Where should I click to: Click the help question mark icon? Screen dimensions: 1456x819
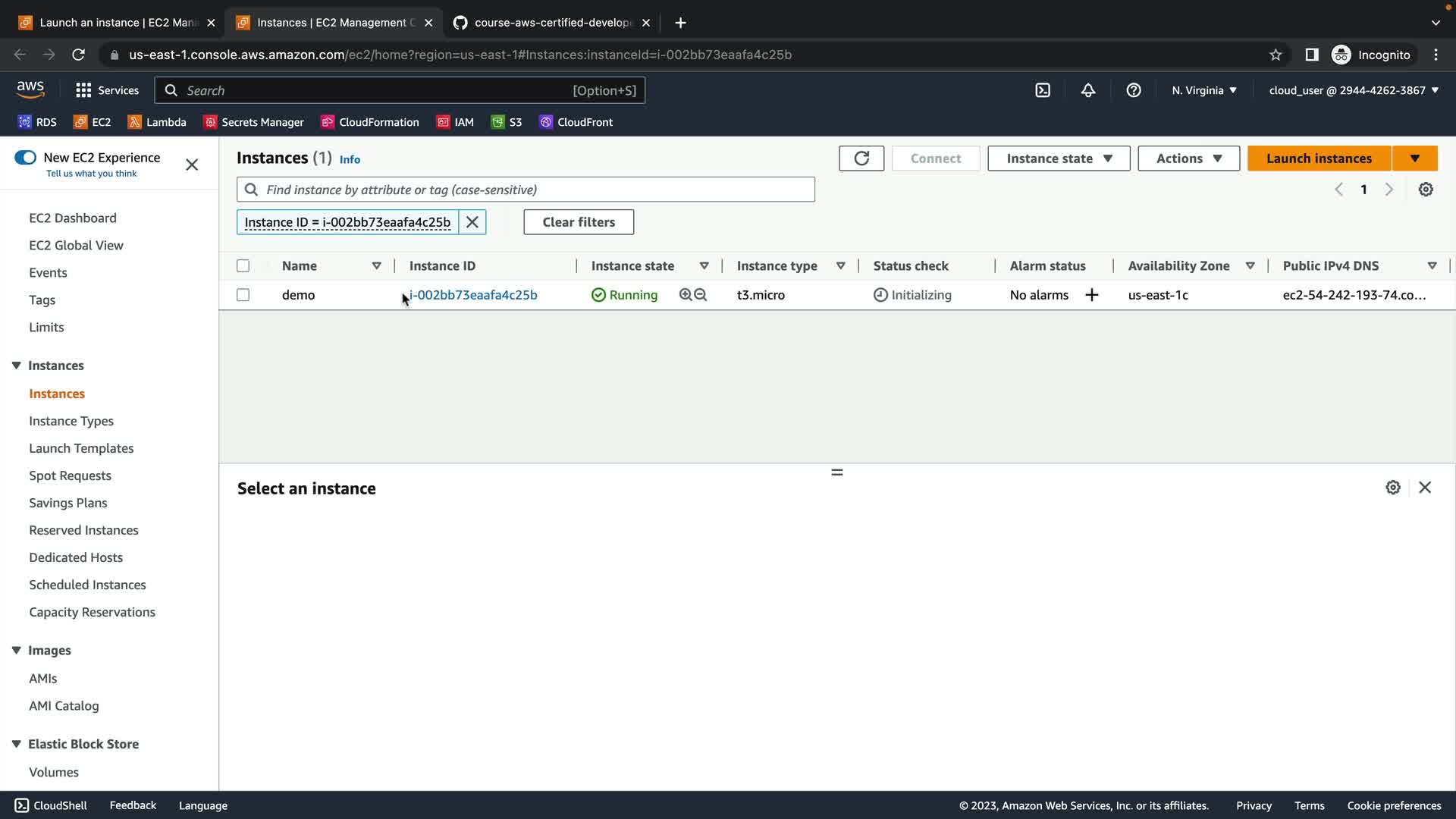[1133, 90]
